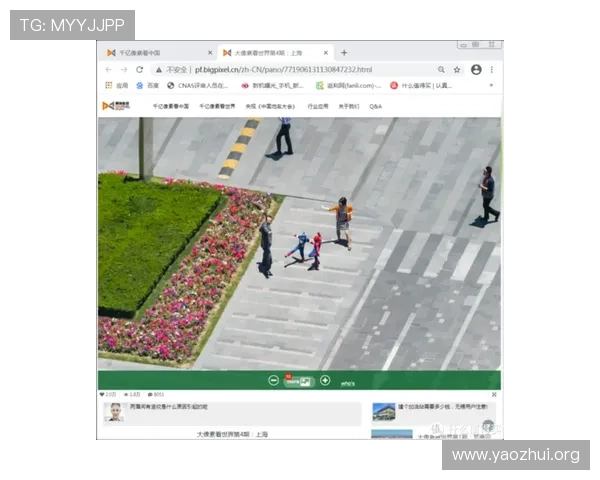600x480 pixels.
Task: Click the zoom magnifier icon in the address bar
Action: pyautogui.click(x=441, y=70)
